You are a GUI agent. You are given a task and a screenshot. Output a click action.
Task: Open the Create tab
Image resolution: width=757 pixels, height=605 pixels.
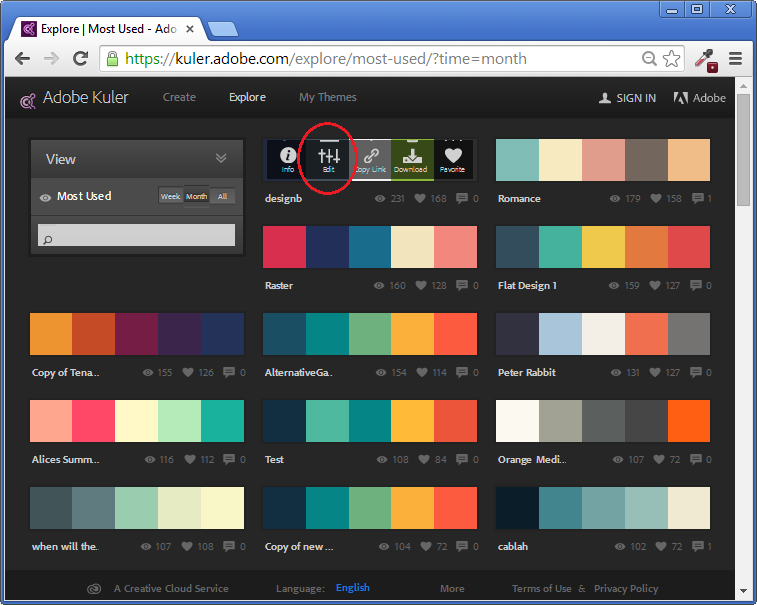point(179,97)
